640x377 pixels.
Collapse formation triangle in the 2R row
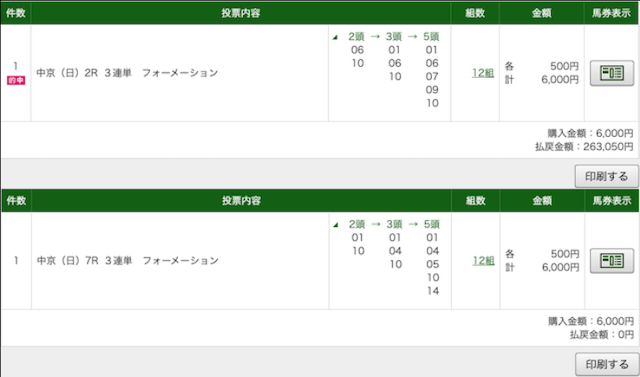coord(335,38)
